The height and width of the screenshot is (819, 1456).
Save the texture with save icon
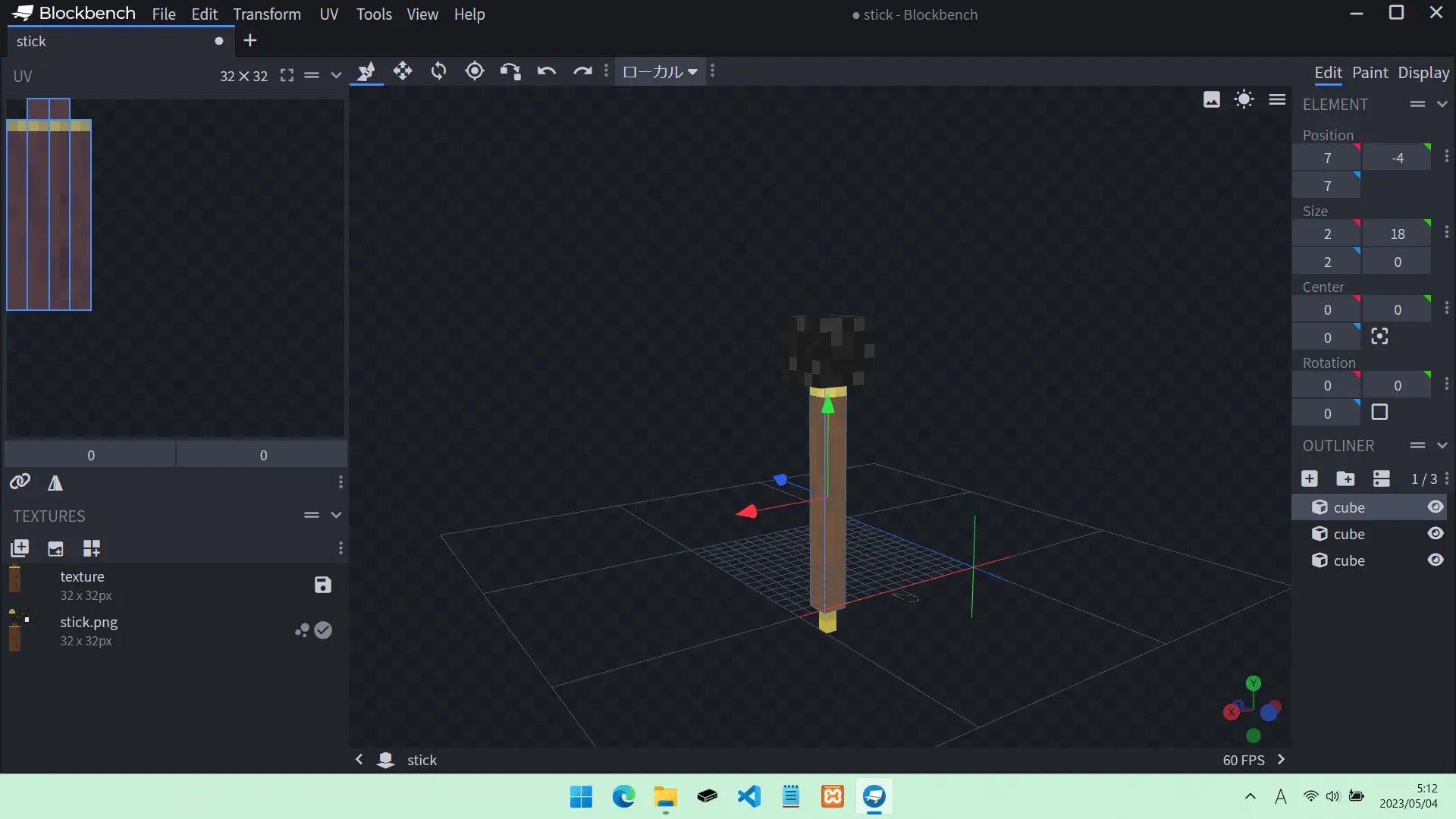[x=322, y=585]
